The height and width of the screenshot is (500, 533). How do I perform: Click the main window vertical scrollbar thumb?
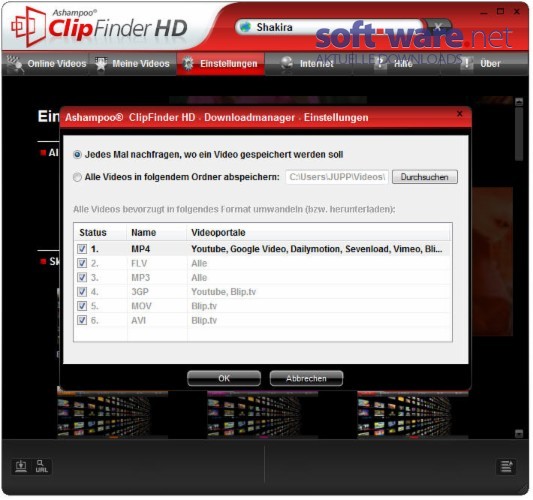pyautogui.click(x=519, y=134)
